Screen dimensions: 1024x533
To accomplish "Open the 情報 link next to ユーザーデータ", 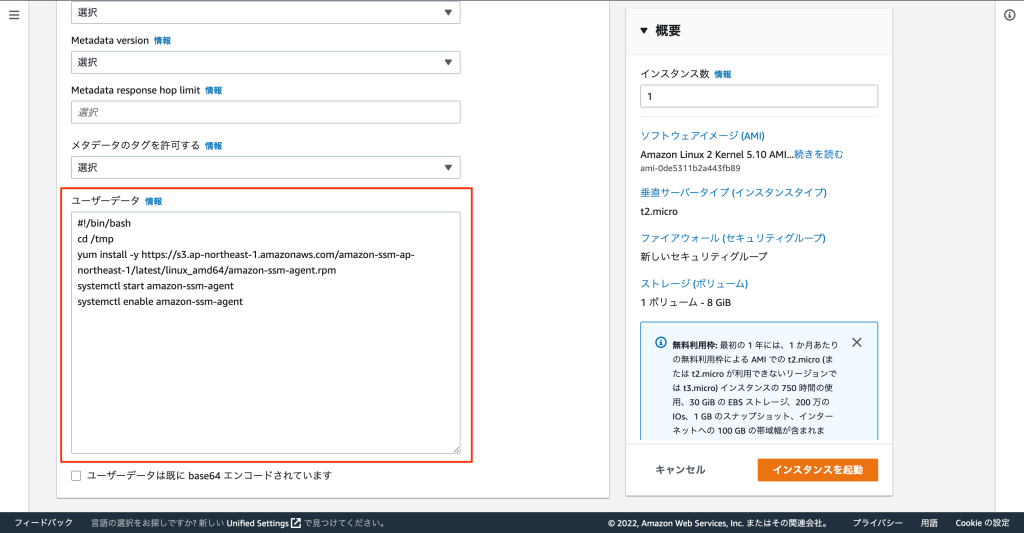I will coord(153,201).
